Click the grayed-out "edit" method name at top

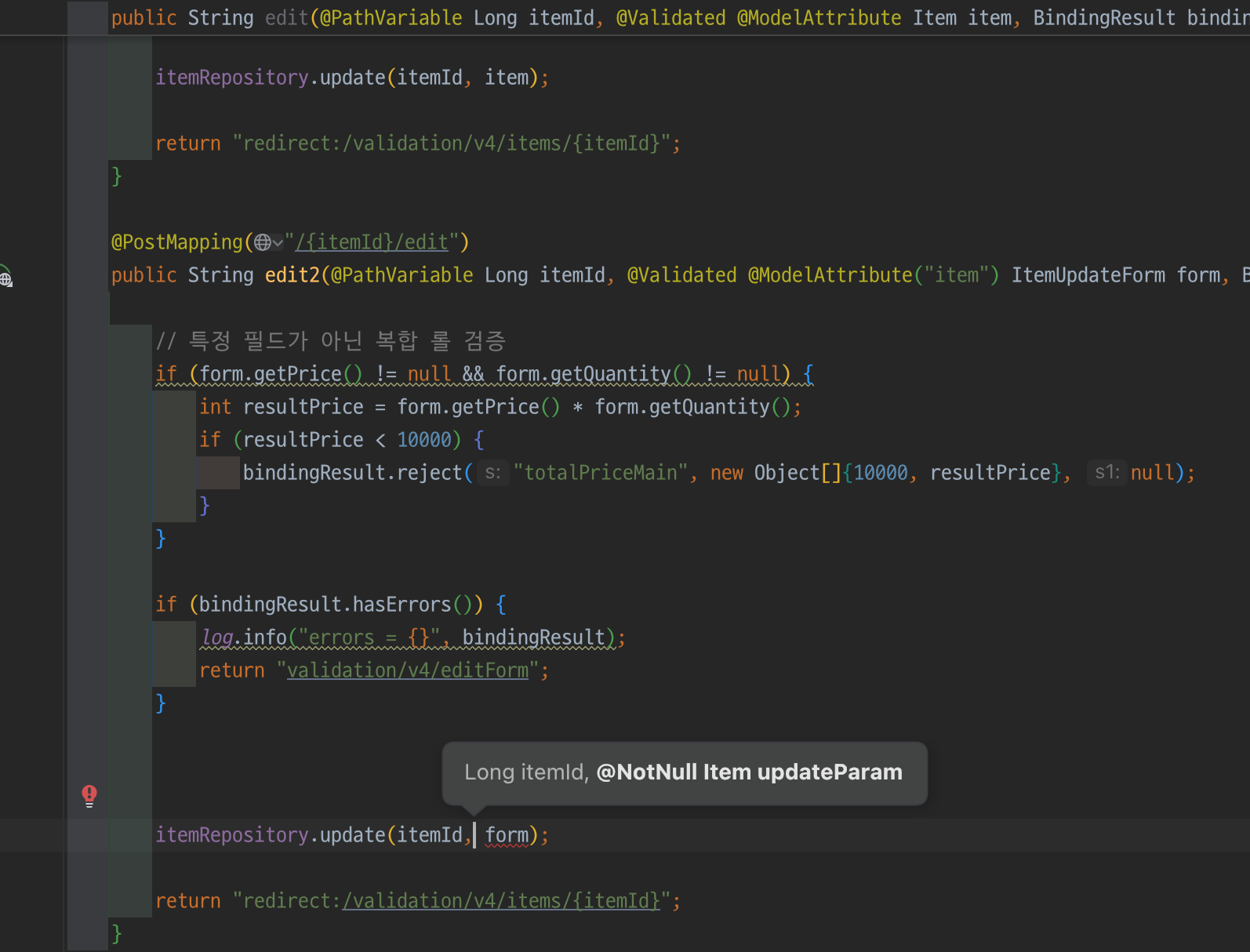tap(286, 18)
